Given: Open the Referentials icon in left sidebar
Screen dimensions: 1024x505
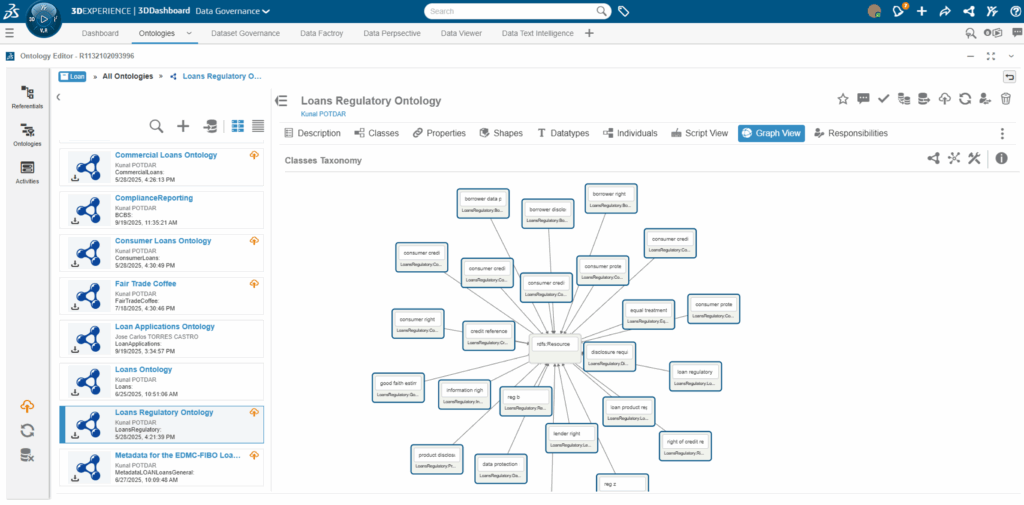Looking at the screenshot, I should point(28,97).
